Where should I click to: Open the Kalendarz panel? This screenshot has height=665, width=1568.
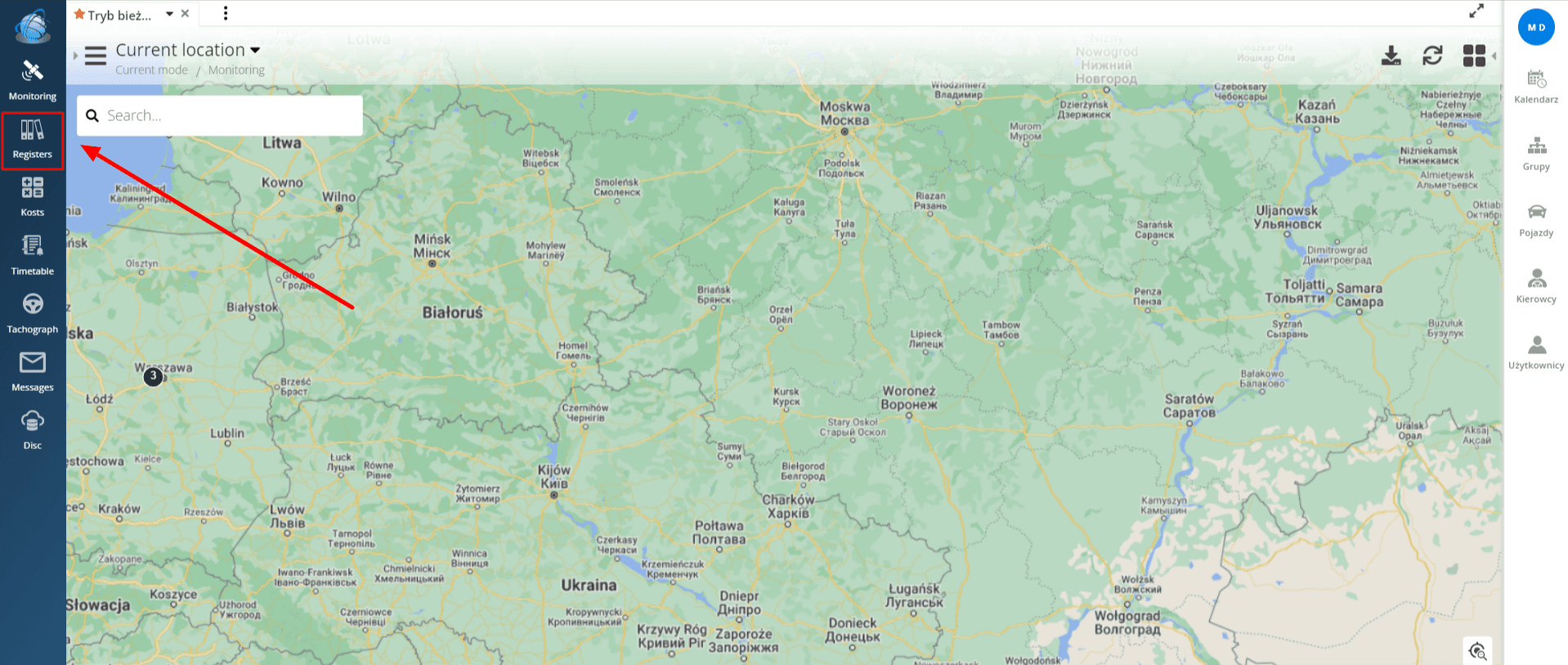(1536, 87)
